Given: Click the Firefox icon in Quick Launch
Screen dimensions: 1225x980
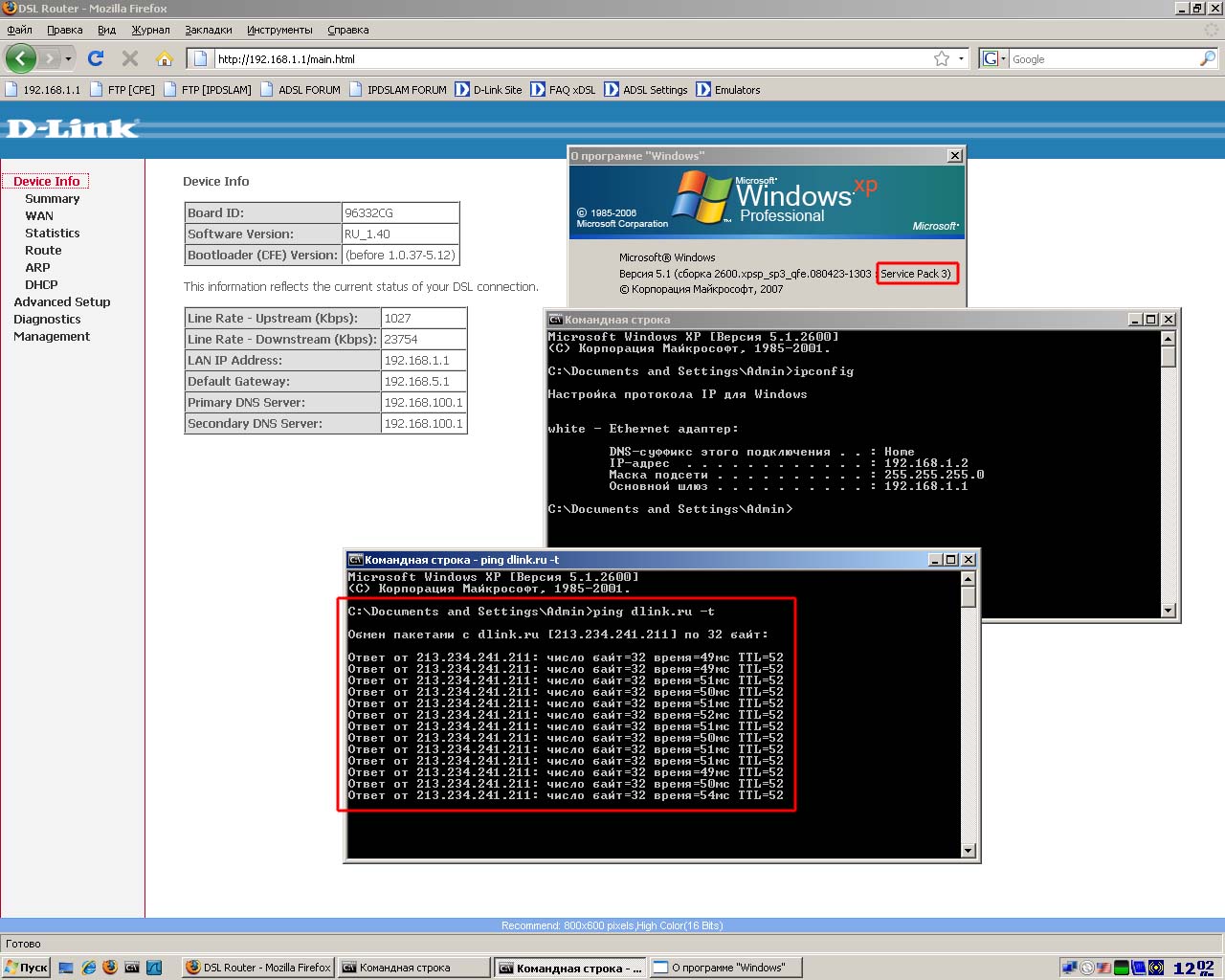Looking at the screenshot, I should pos(110,968).
